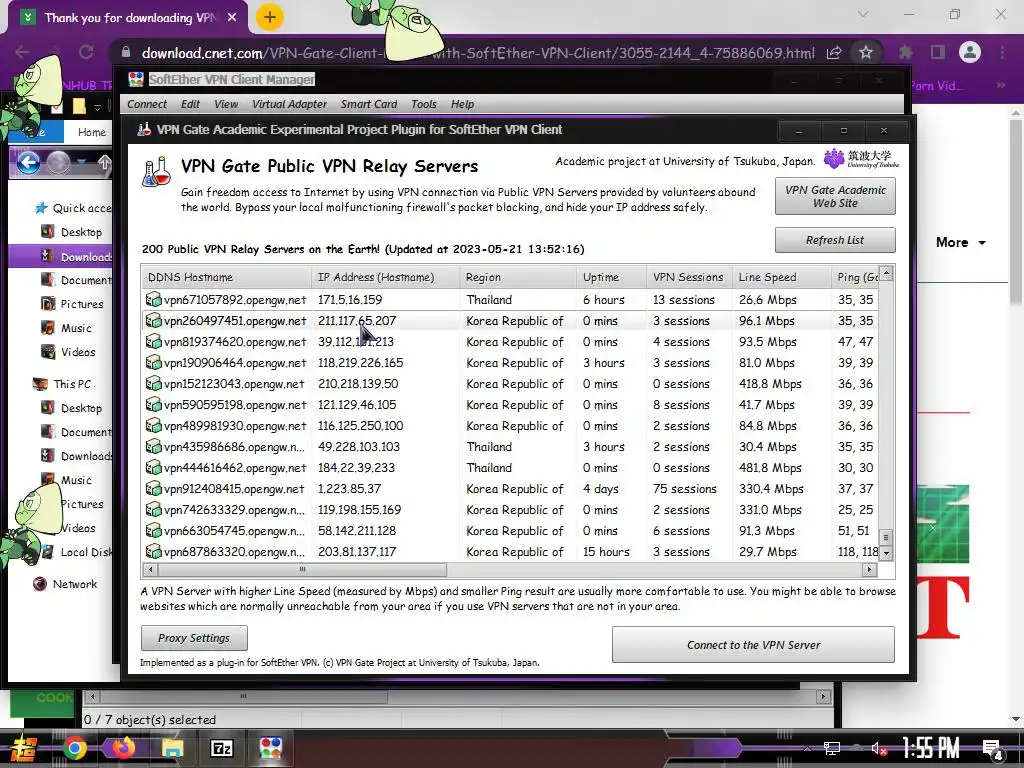Expand the More dropdown on webpage
1024x768 pixels.
961,242
